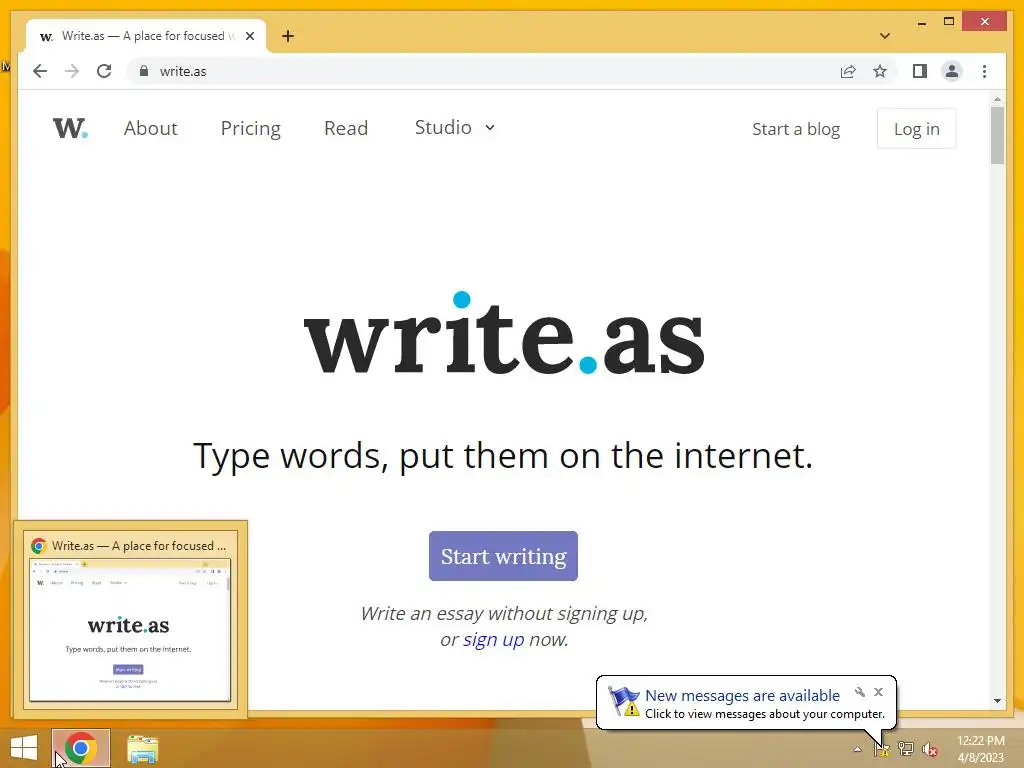Click the Start writing button
Image resolution: width=1024 pixels, height=768 pixels.
pos(504,556)
